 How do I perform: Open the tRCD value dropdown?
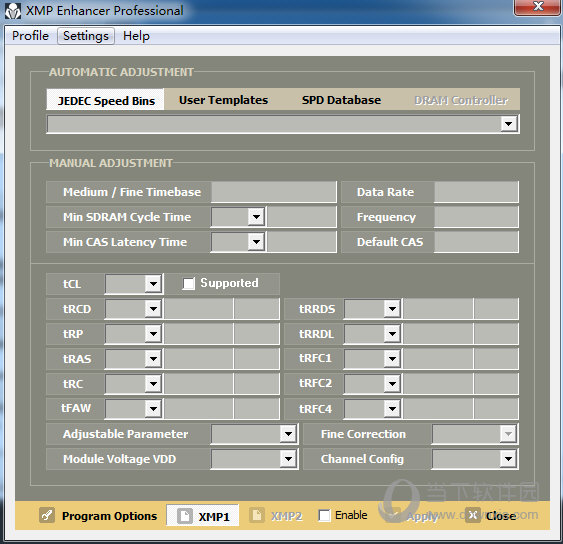click(153, 309)
